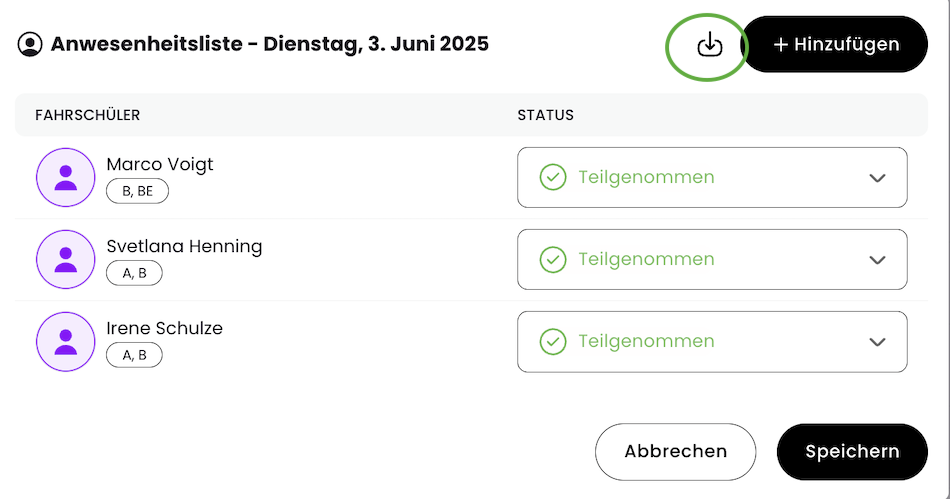
Task: Open the status dropdown for Marco Voigt
Action: [x=712, y=177]
